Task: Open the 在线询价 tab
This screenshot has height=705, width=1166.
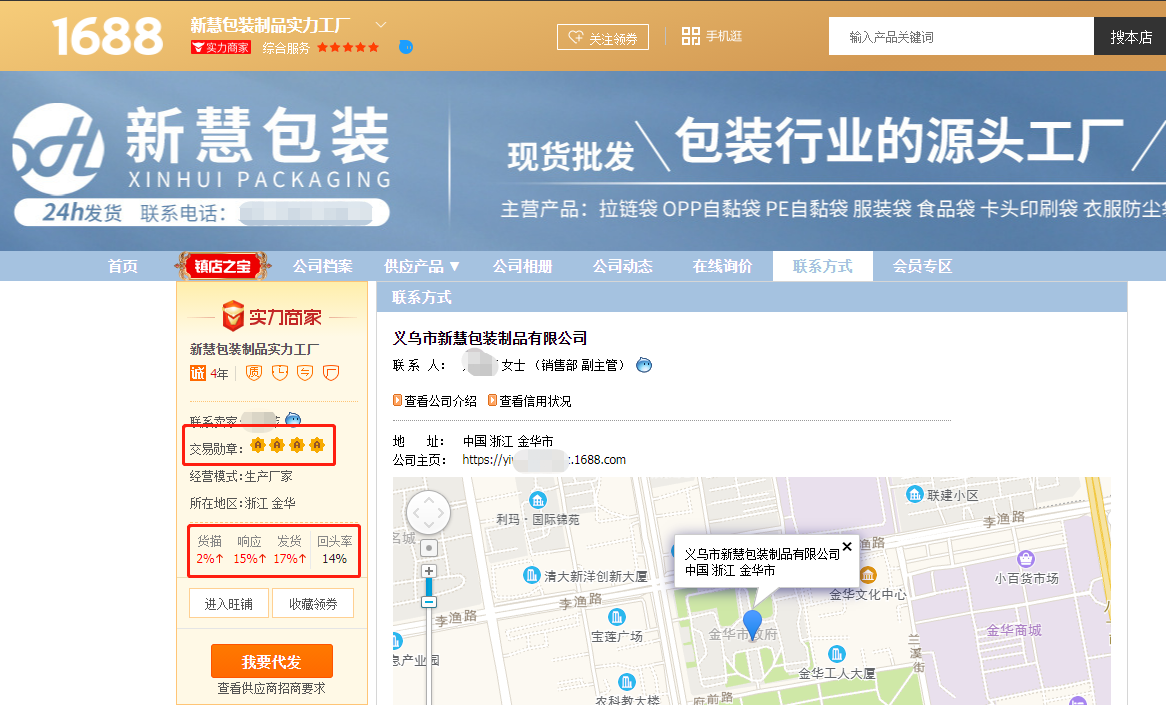Action: click(x=722, y=266)
